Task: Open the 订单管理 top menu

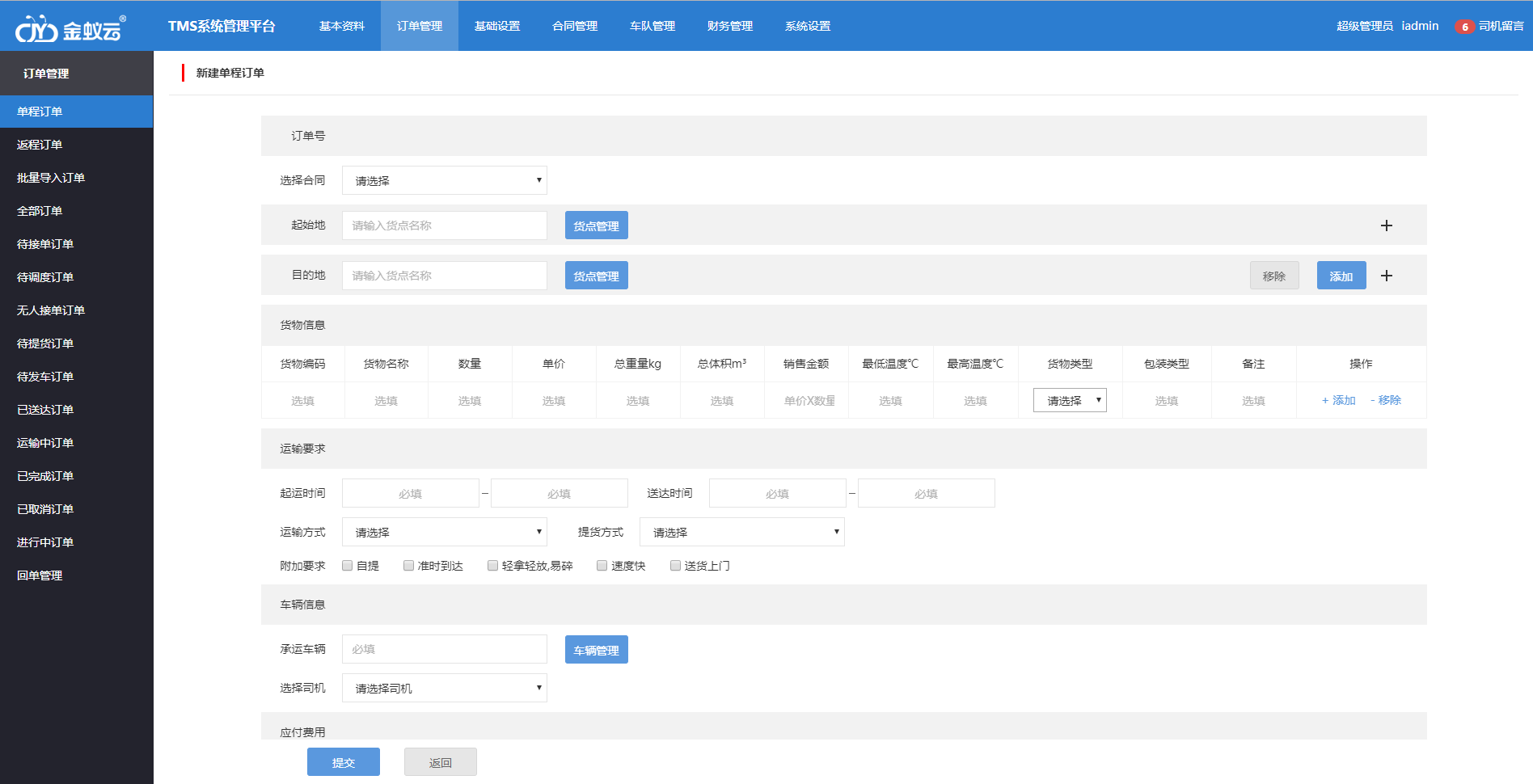Action: pyautogui.click(x=420, y=26)
